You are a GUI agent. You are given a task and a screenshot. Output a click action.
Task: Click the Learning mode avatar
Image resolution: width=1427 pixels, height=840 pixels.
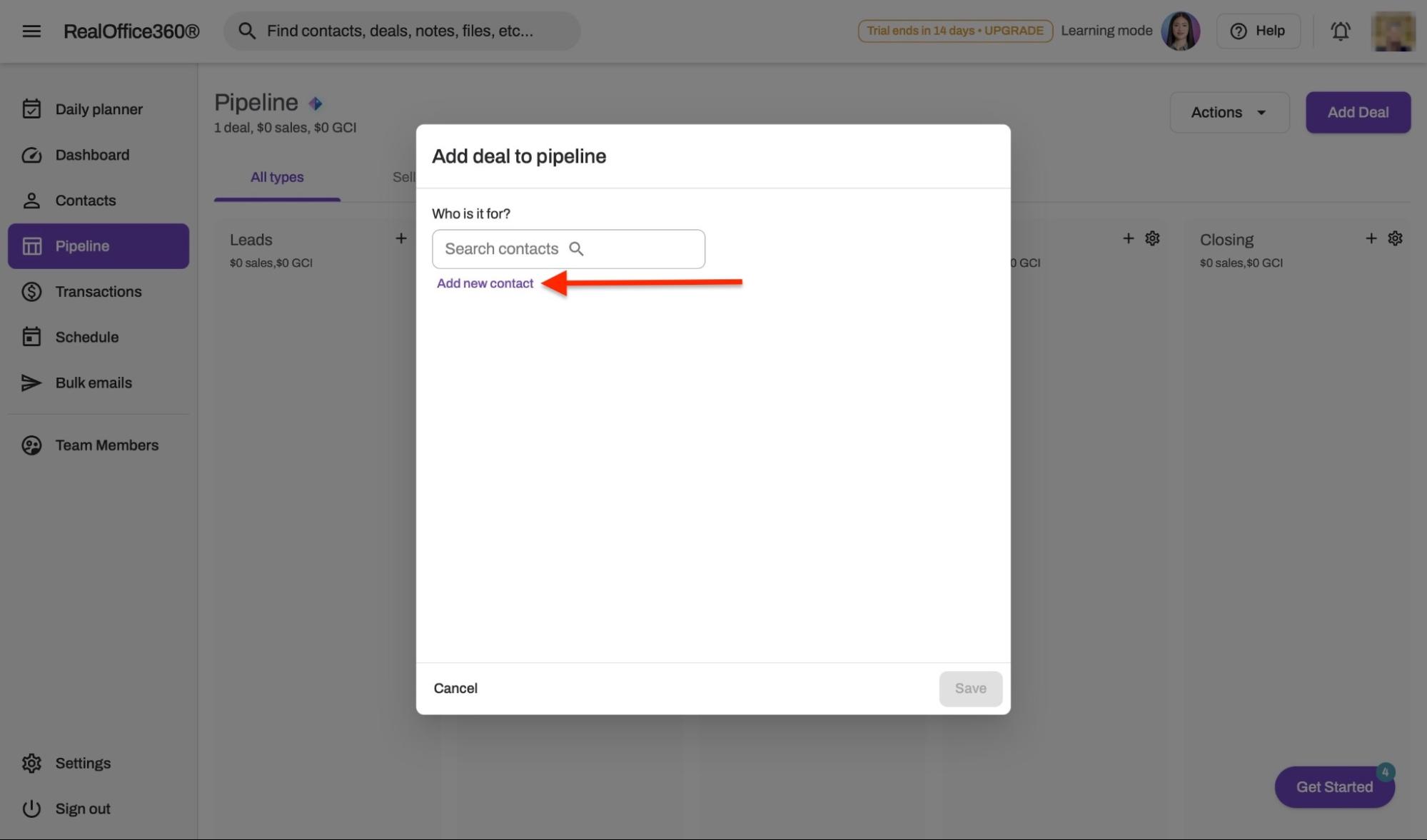pyautogui.click(x=1180, y=31)
